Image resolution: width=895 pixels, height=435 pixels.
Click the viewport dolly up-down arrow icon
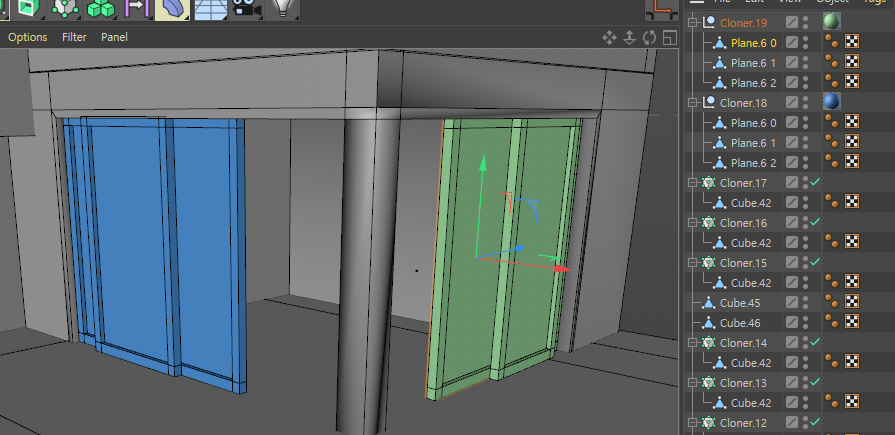click(629, 38)
